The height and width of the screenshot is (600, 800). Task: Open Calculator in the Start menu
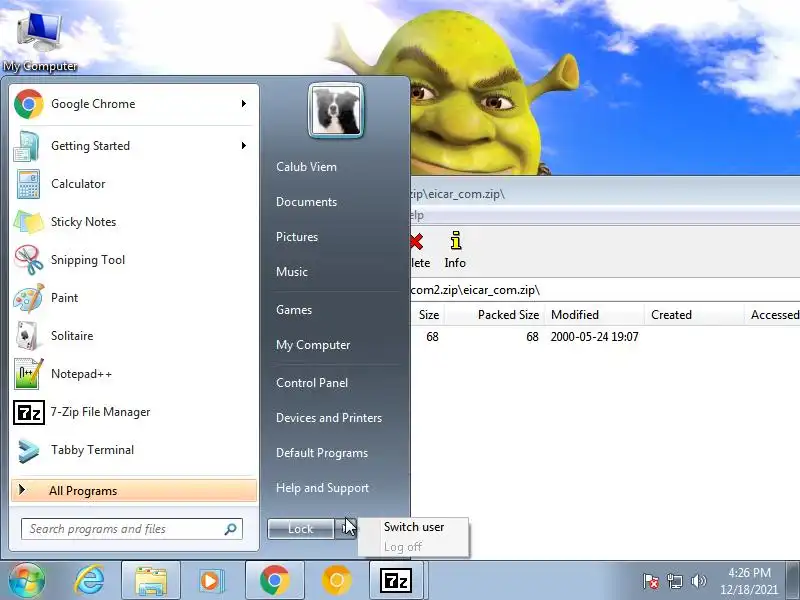pos(133,184)
